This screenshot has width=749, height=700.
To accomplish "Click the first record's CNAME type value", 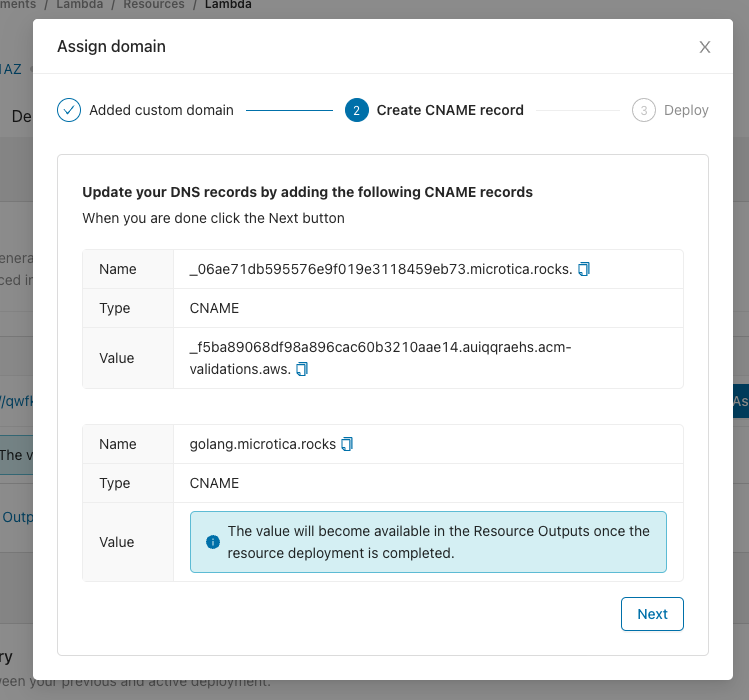I will (x=214, y=308).
